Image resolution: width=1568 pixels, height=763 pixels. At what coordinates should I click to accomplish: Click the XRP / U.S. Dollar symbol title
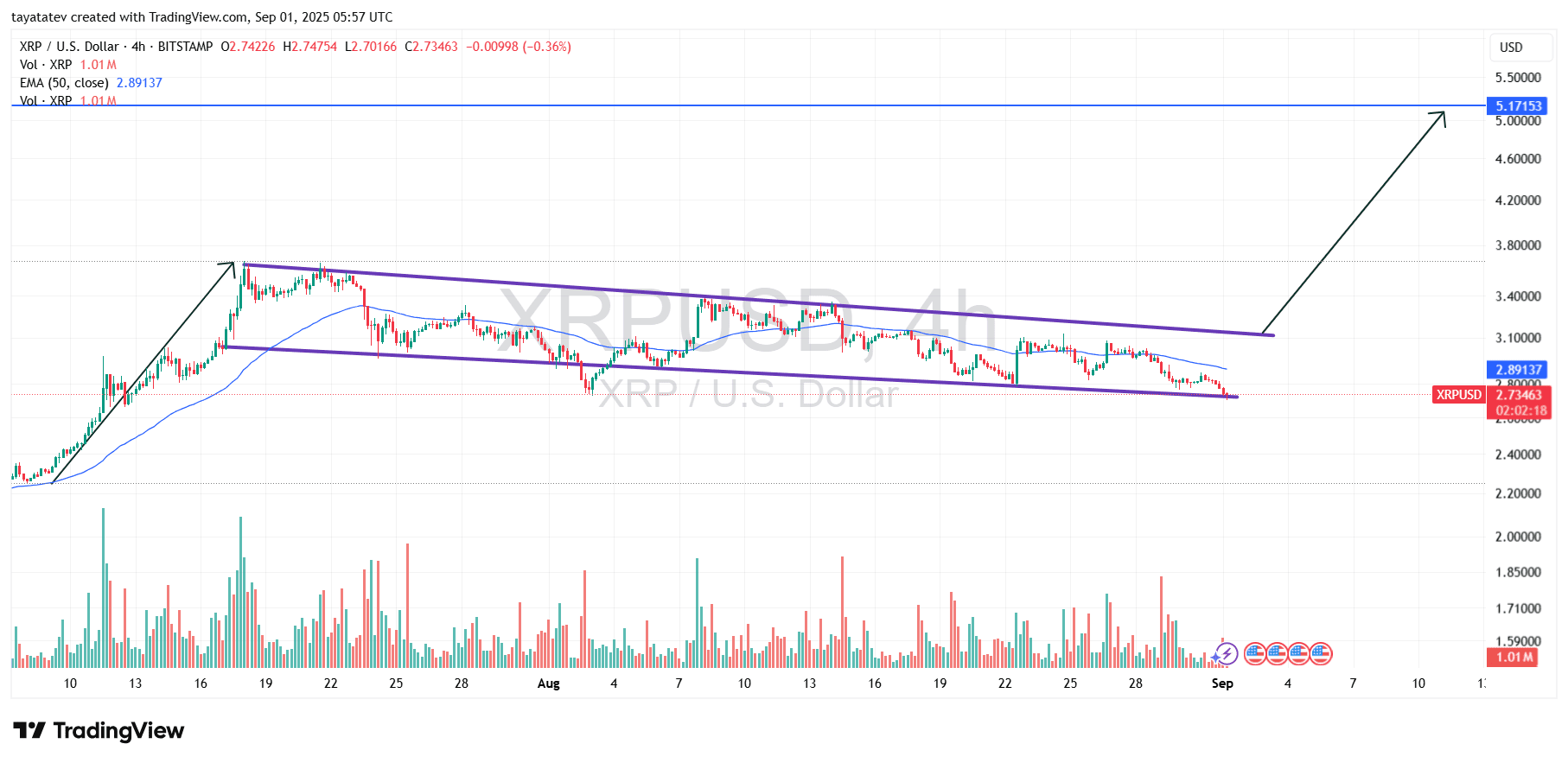click(x=69, y=47)
